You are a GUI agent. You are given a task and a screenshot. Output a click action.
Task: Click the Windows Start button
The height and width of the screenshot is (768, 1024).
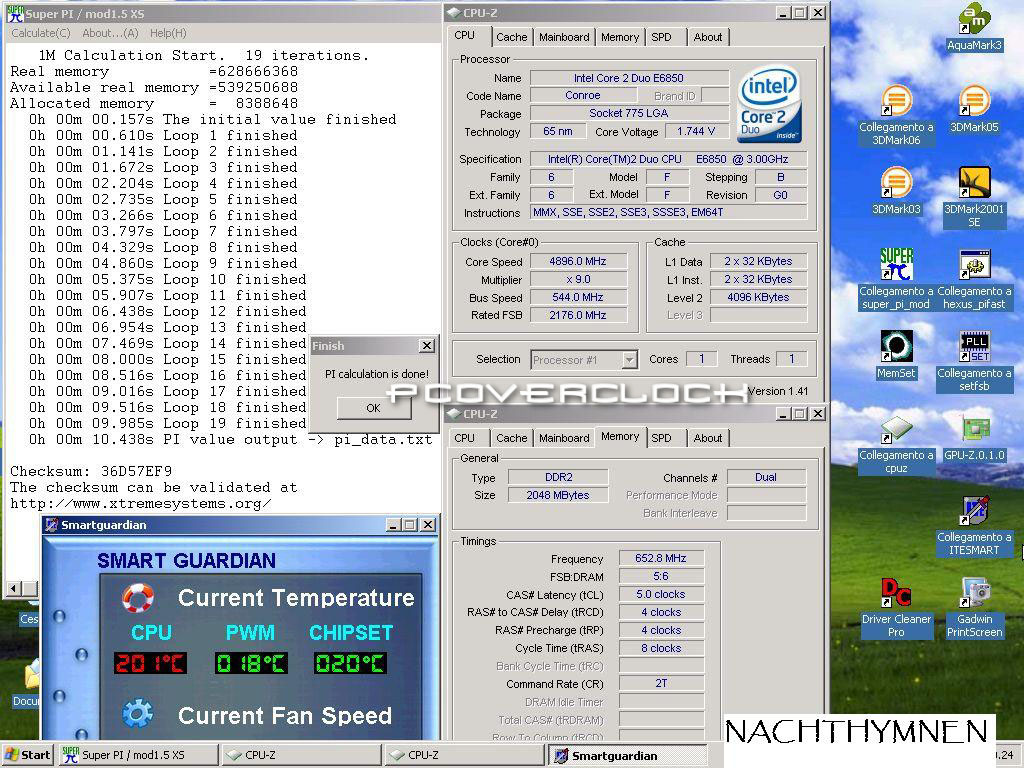coord(28,755)
